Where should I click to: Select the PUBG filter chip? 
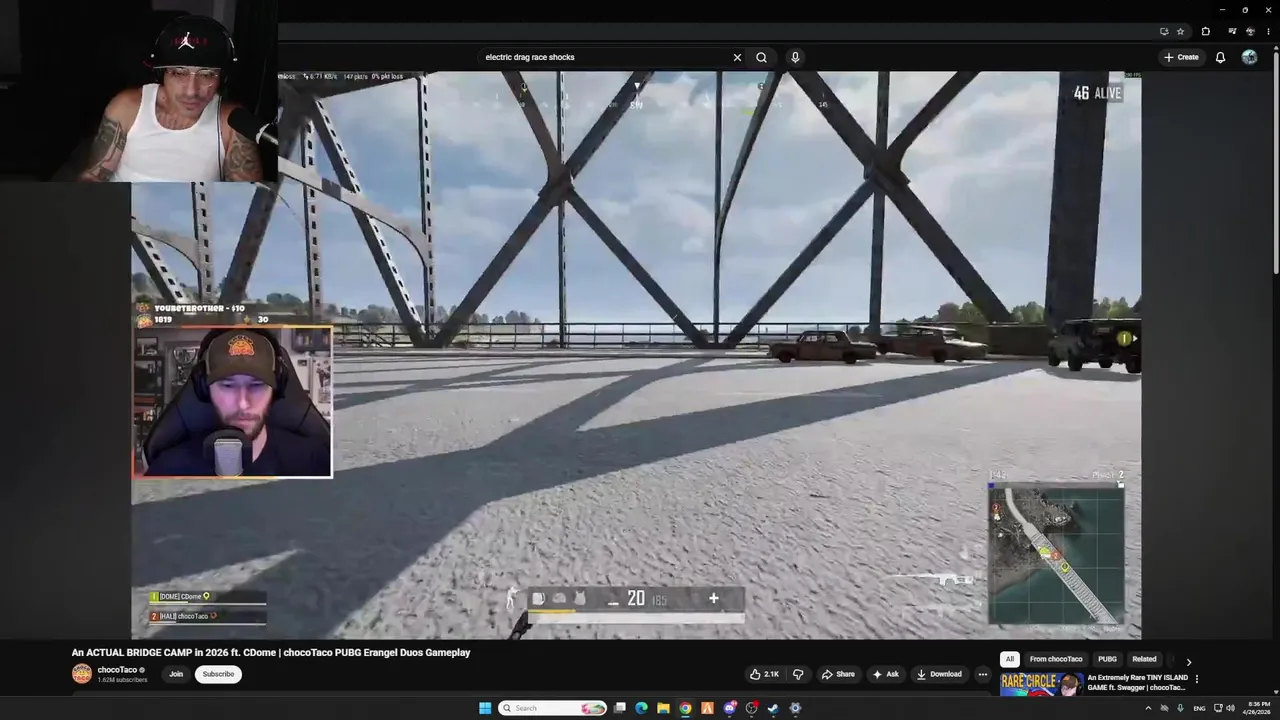click(x=1107, y=659)
